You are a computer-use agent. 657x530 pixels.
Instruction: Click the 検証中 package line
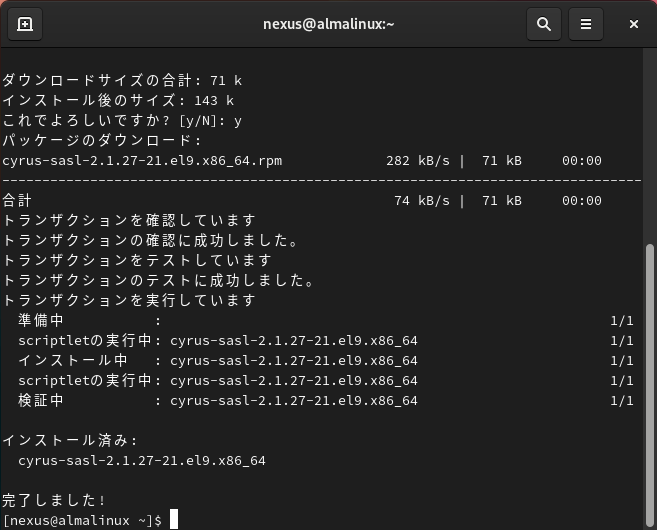pos(217,400)
